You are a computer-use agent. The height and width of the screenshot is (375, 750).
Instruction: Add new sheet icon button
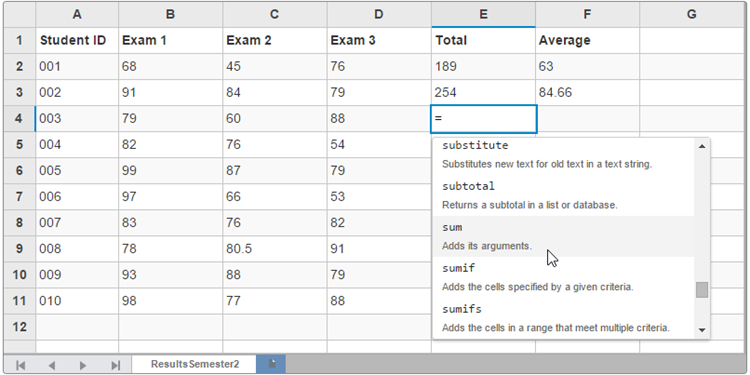(271, 364)
